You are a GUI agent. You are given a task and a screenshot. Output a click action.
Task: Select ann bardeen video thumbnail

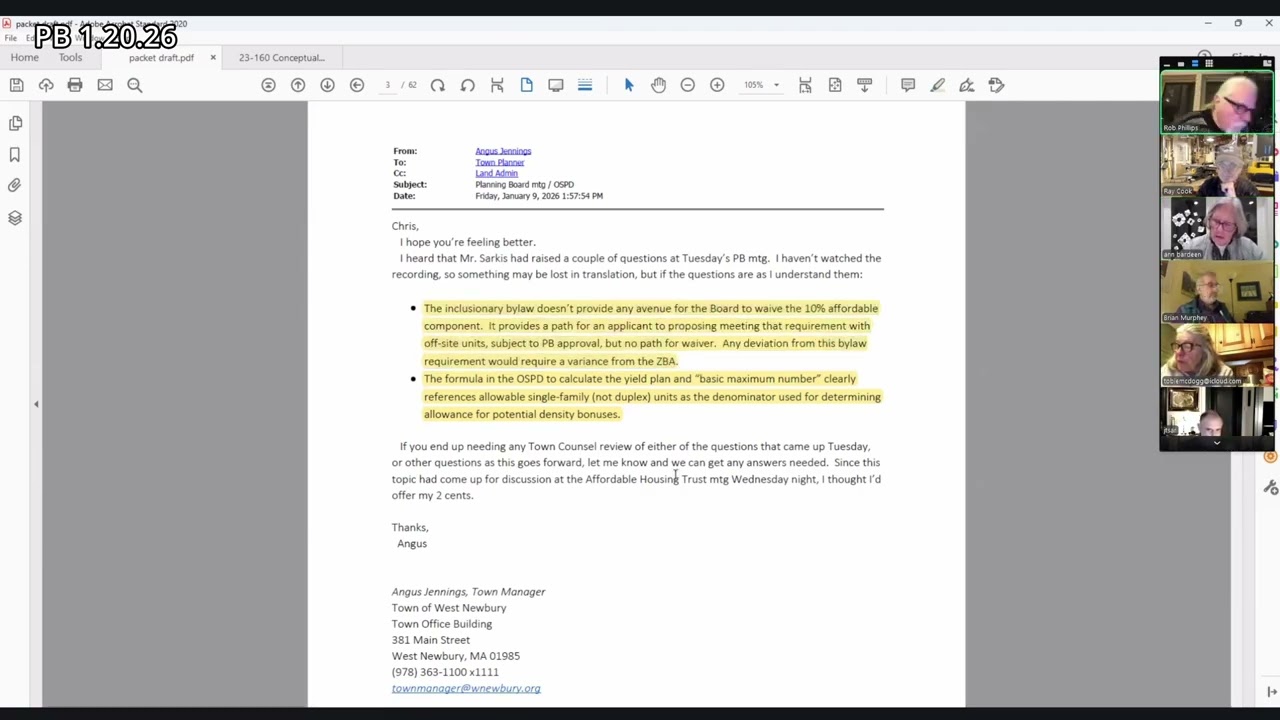click(1217, 228)
